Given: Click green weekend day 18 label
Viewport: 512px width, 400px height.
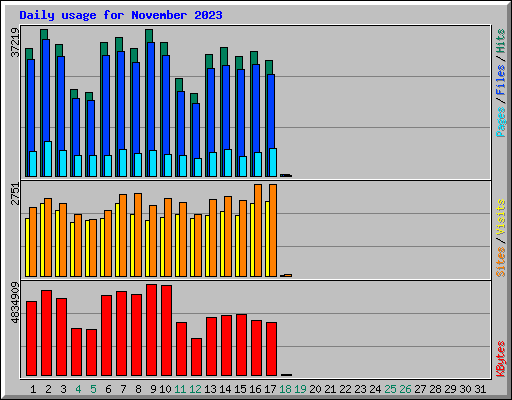Looking at the screenshot, I should (x=285, y=389).
